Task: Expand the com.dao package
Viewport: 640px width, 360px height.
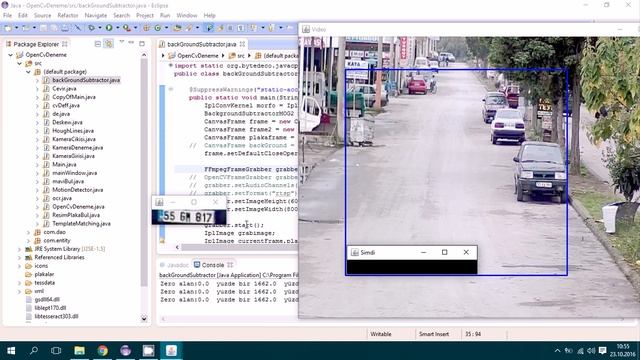Action: (x=28, y=232)
